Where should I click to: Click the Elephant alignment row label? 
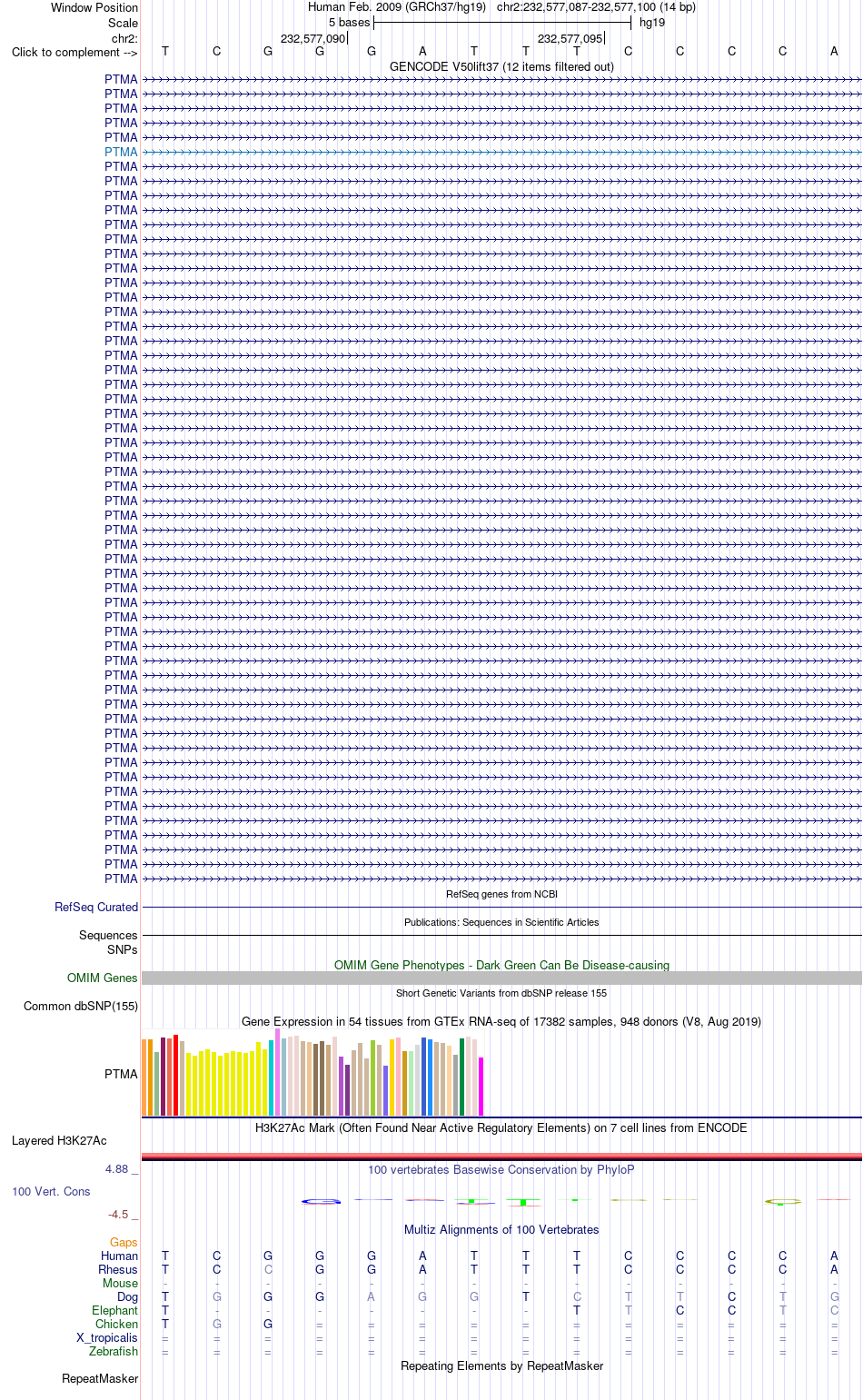[x=114, y=1310]
